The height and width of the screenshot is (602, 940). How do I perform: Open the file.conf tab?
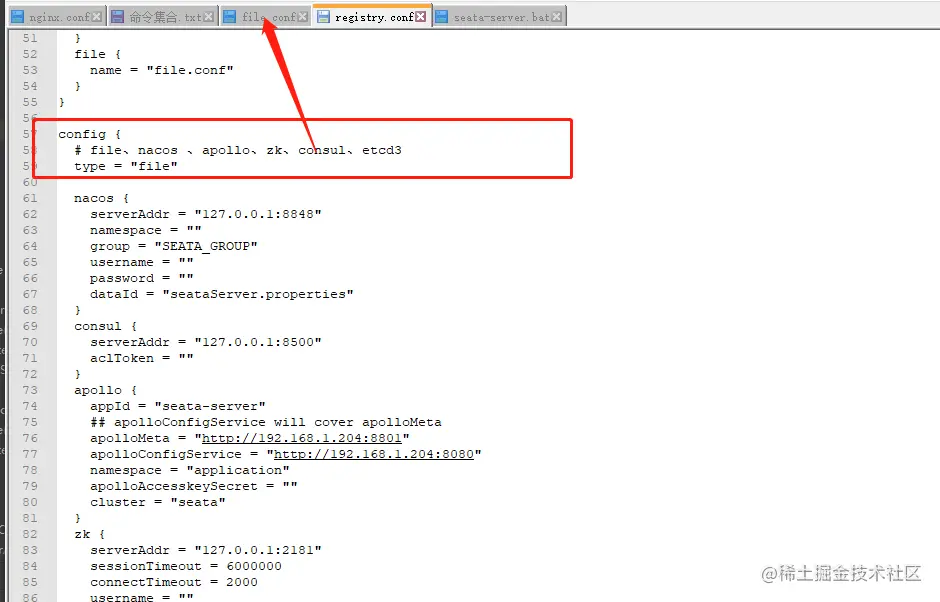[266, 17]
